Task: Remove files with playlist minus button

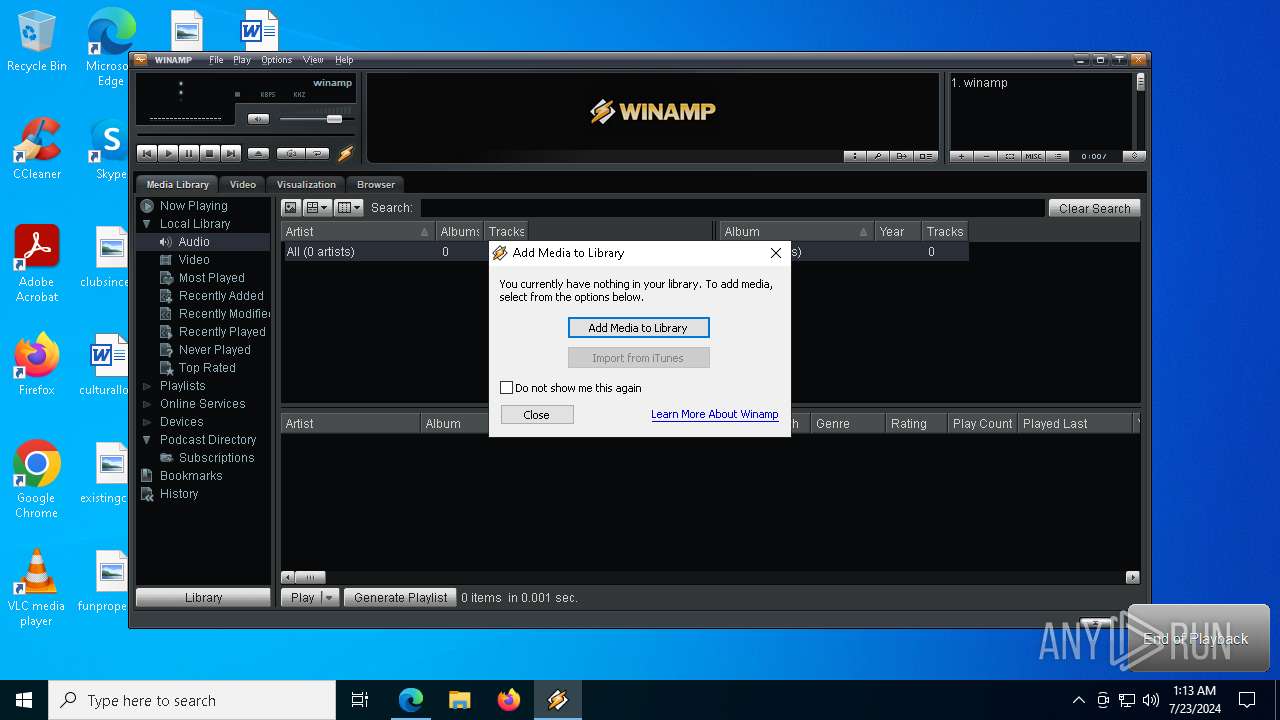Action: (986, 156)
